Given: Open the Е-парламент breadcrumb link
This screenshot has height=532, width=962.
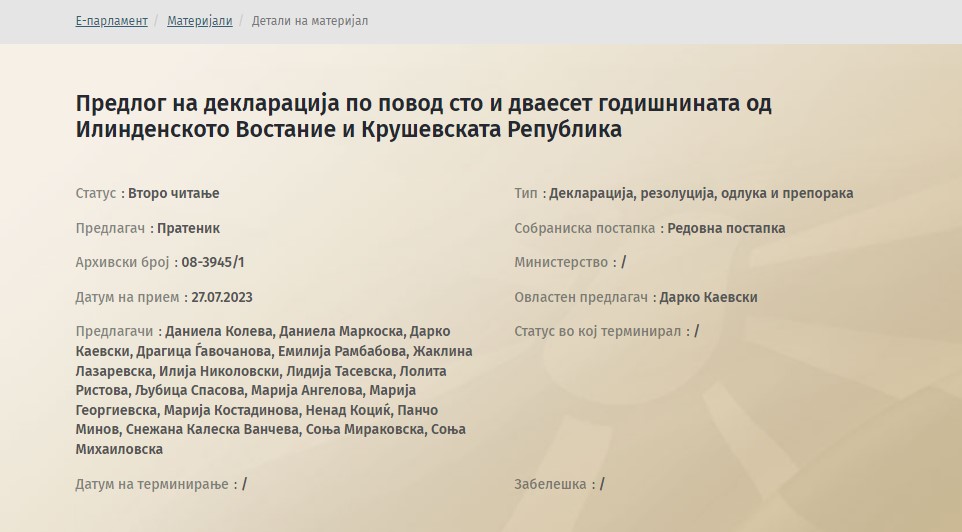Looking at the screenshot, I should [111, 21].
